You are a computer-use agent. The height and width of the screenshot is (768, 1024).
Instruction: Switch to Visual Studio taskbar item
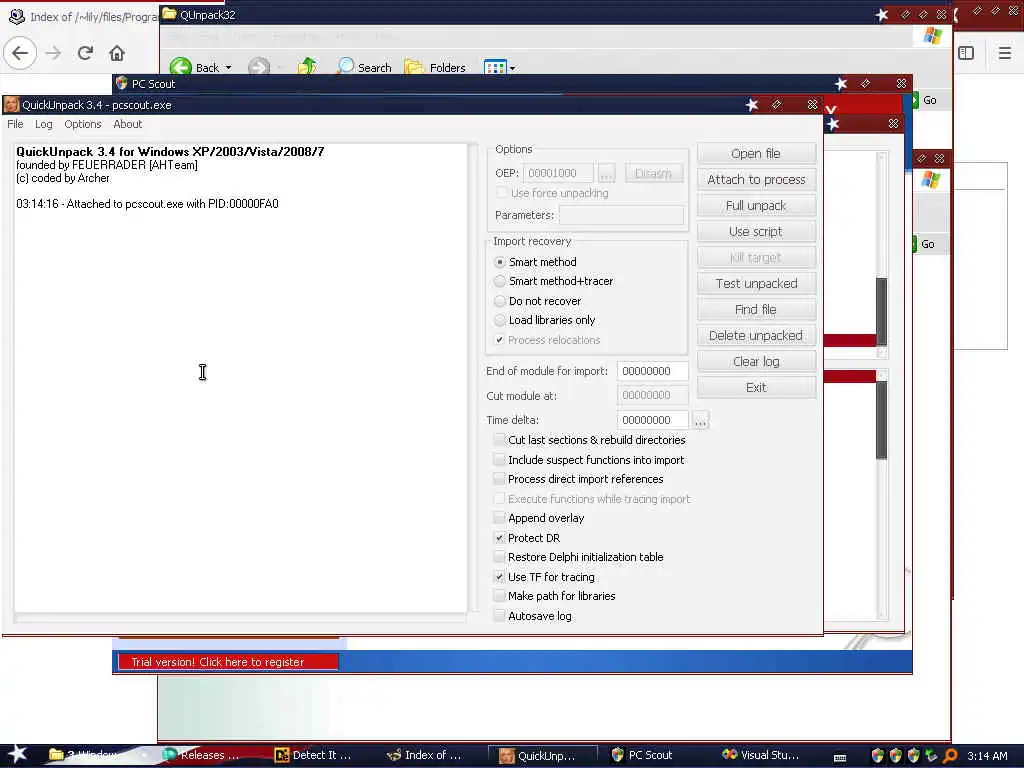pos(760,755)
